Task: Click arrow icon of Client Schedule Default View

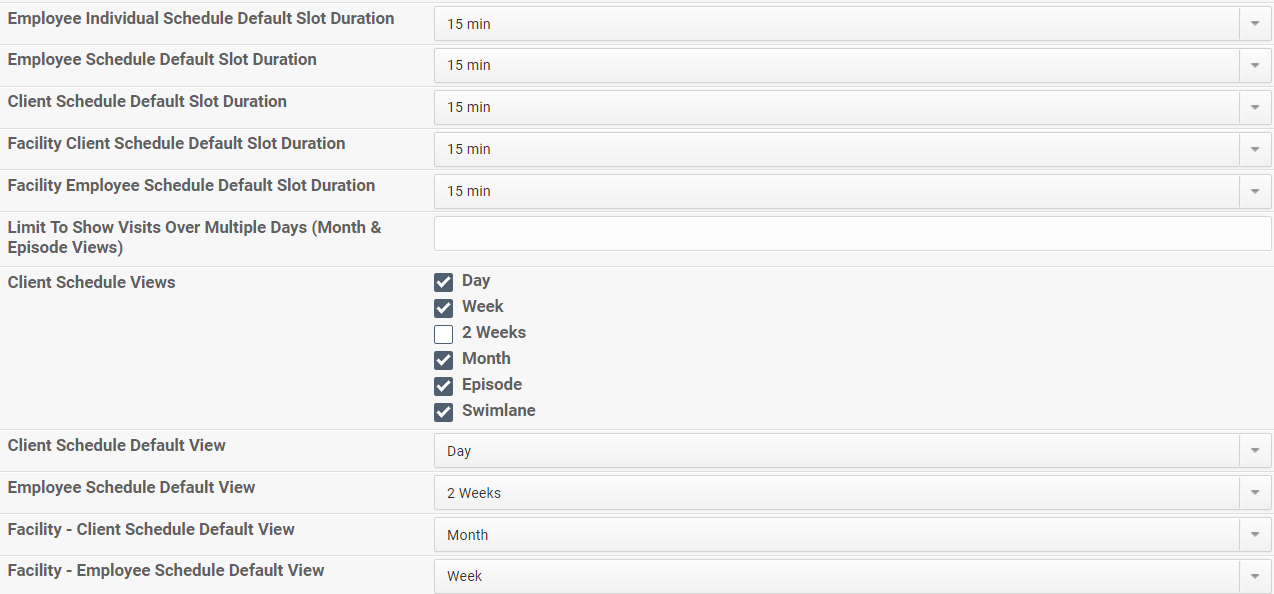Action: click(1255, 451)
